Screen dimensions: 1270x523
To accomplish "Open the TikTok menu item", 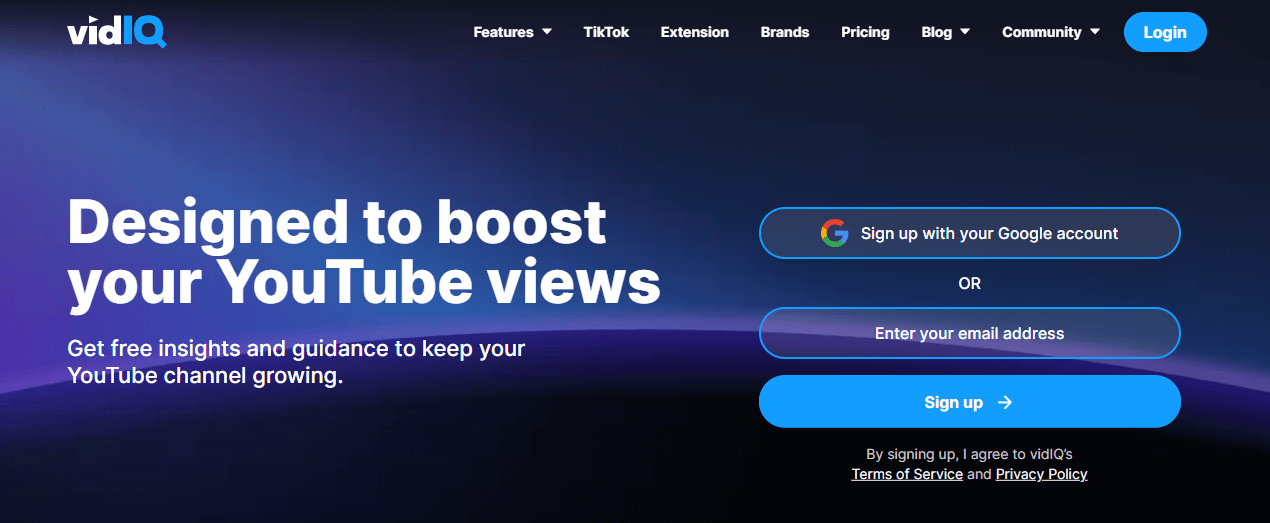I will 606,32.
